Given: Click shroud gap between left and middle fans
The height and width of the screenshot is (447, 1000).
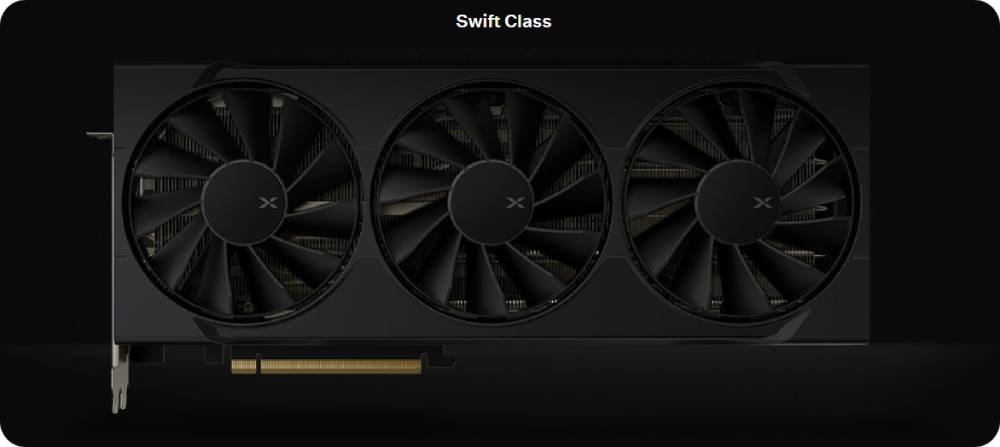Looking at the screenshot, I should 367,204.
